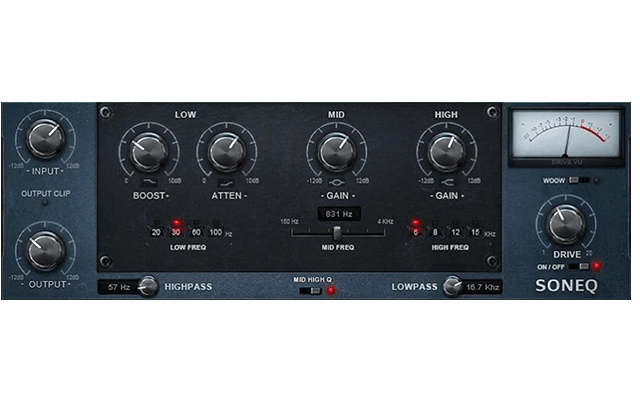Image resolution: width=640 pixels, height=400 pixels.
Task: Click the ATTEN label
Action: coord(229,196)
